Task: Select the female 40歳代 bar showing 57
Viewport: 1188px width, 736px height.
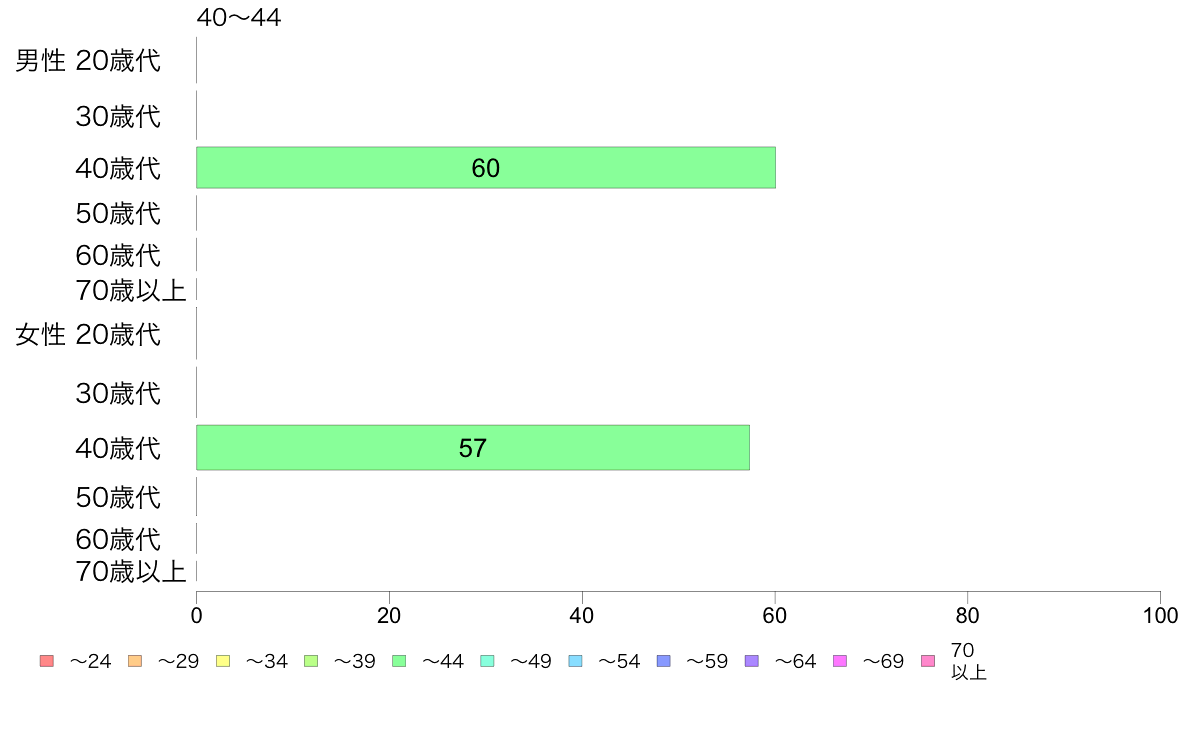Action: click(x=473, y=448)
